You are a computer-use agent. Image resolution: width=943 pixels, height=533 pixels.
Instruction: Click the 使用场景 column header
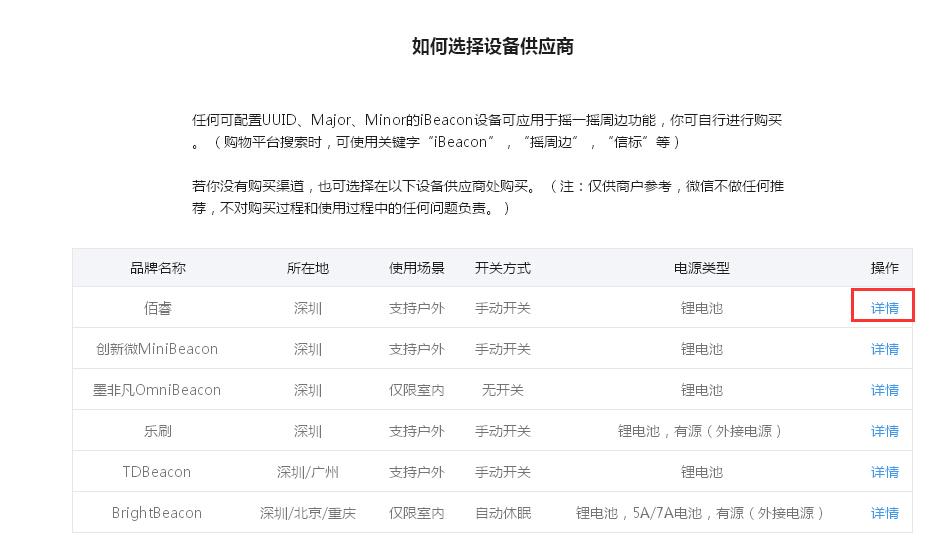(x=416, y=268)
